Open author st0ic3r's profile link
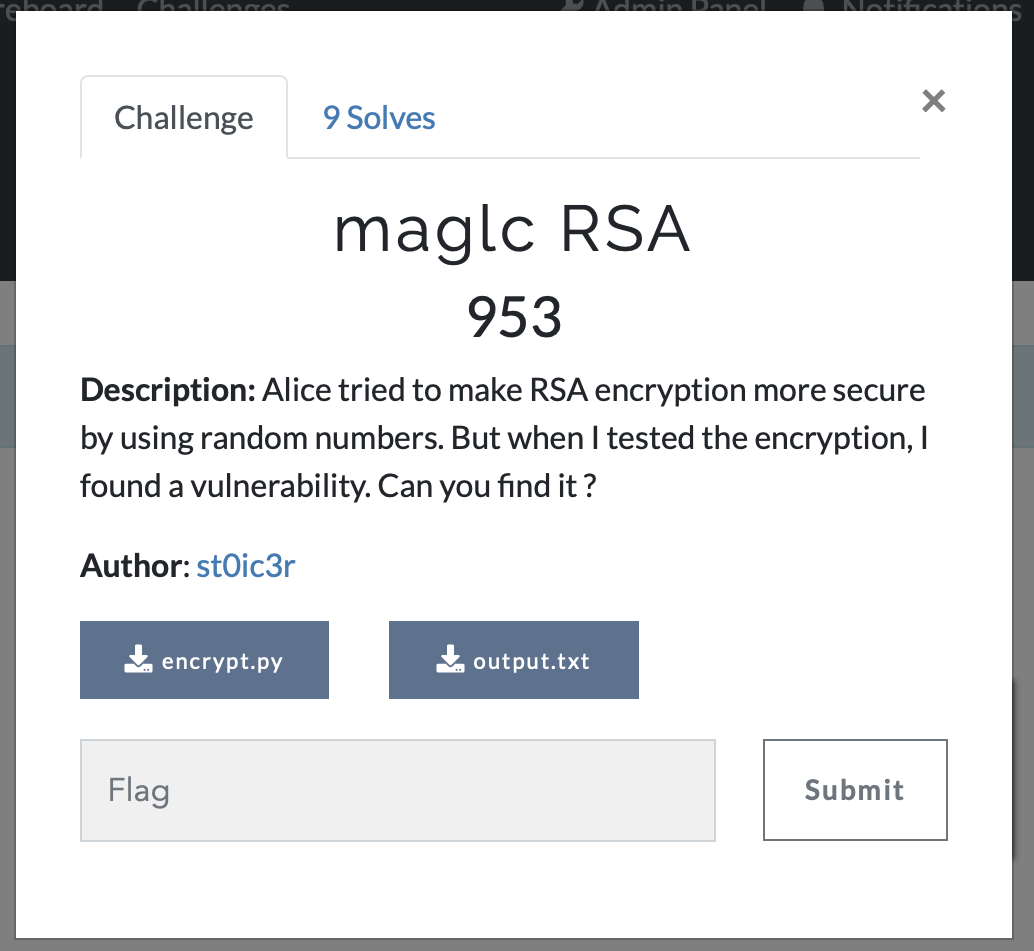The image size is (1034, 951). pyautogui.click(x=246, y=566)
